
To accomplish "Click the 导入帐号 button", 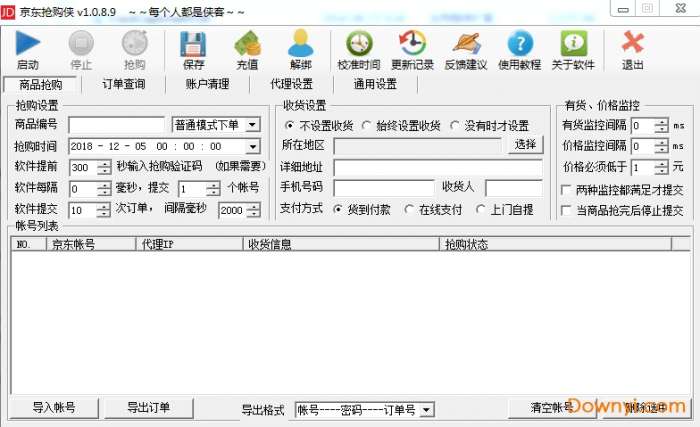I will click(54, 407).
